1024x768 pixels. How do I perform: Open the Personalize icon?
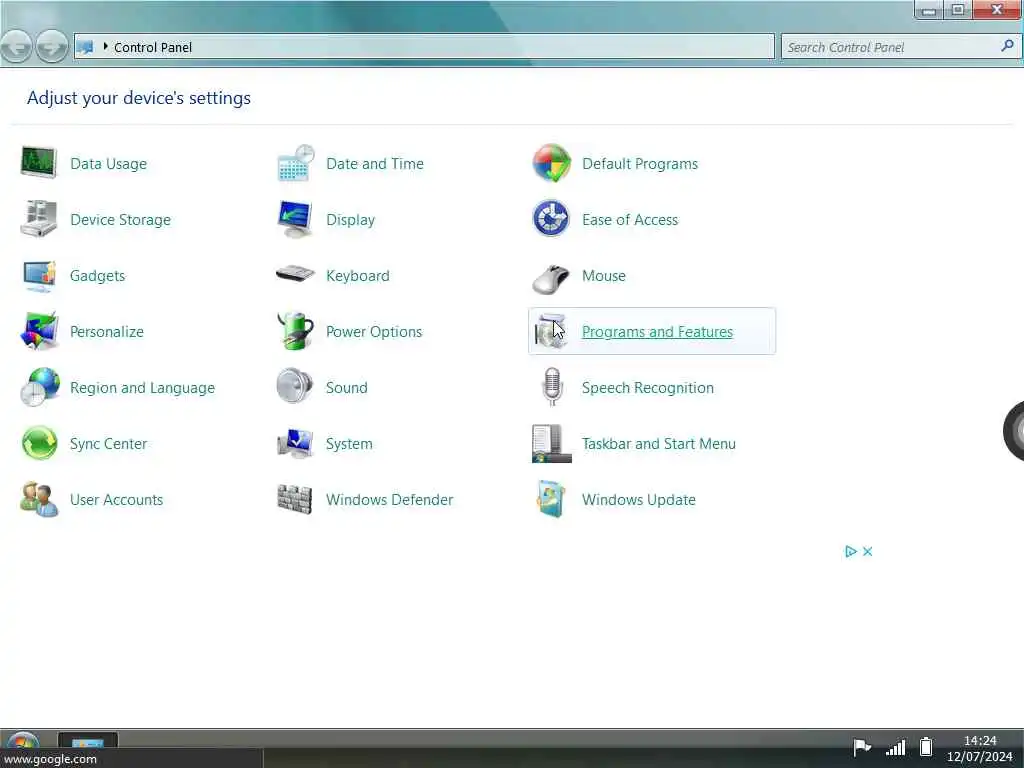pyautogui.click(x=39, y=331)
